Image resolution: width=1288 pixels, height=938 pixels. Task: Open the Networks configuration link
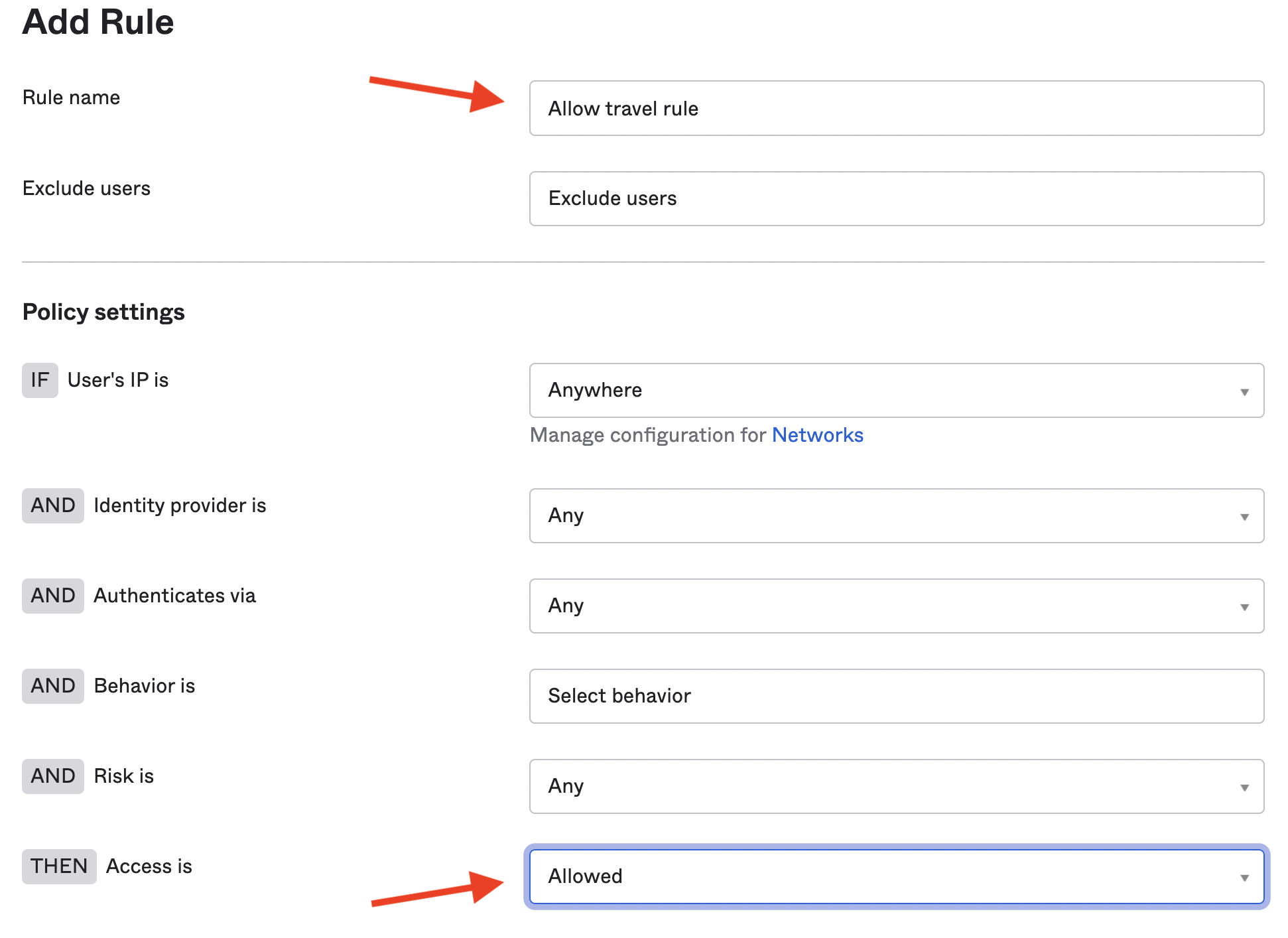pyautogui.click(x=817, y=435)
